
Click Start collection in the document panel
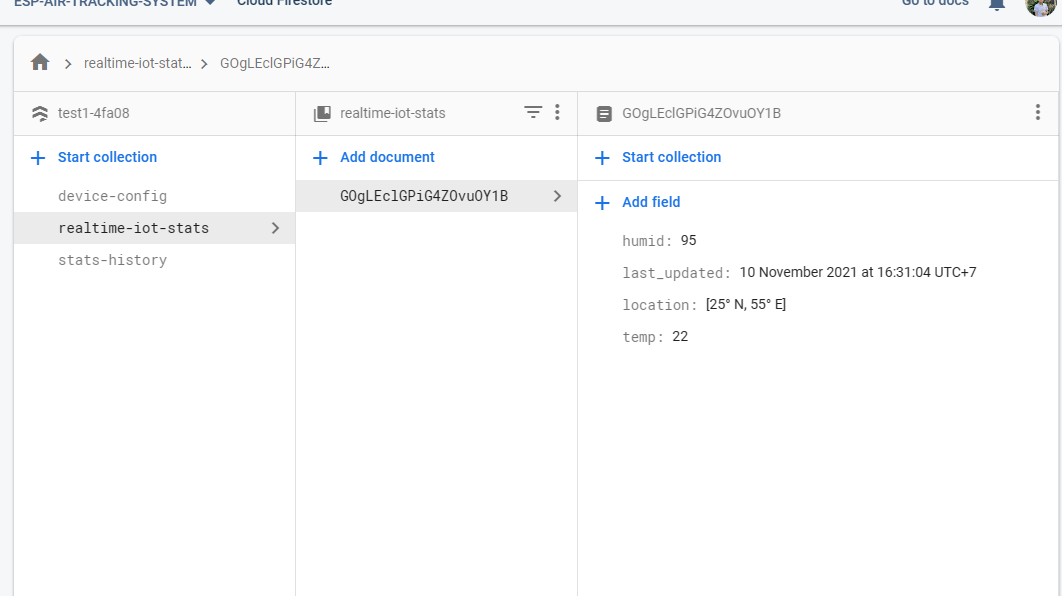(671, 157)
